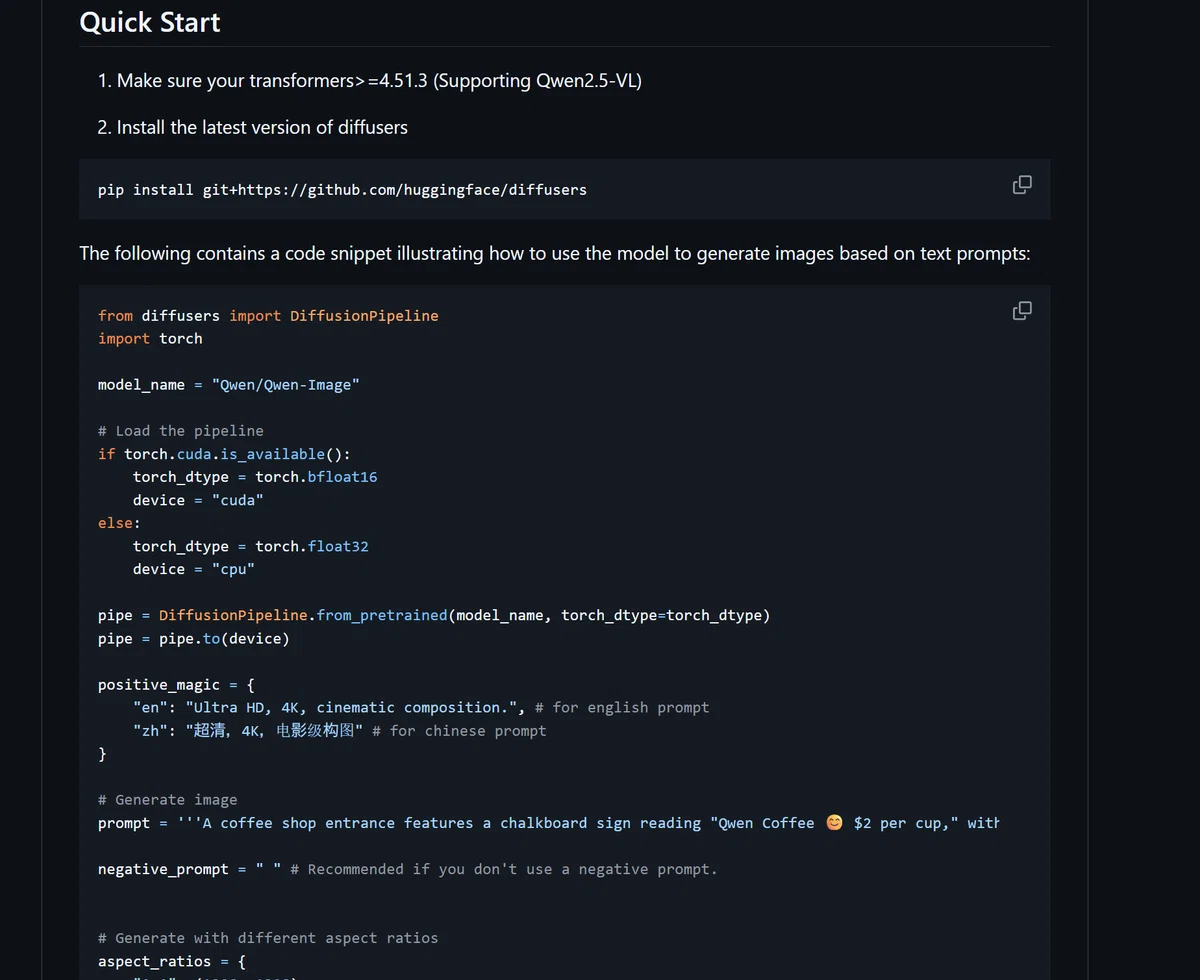Click the device = "cuda" line
The height and width of the screenshot is (980, 1200).
pyautogui.click(x=198, y=499)
